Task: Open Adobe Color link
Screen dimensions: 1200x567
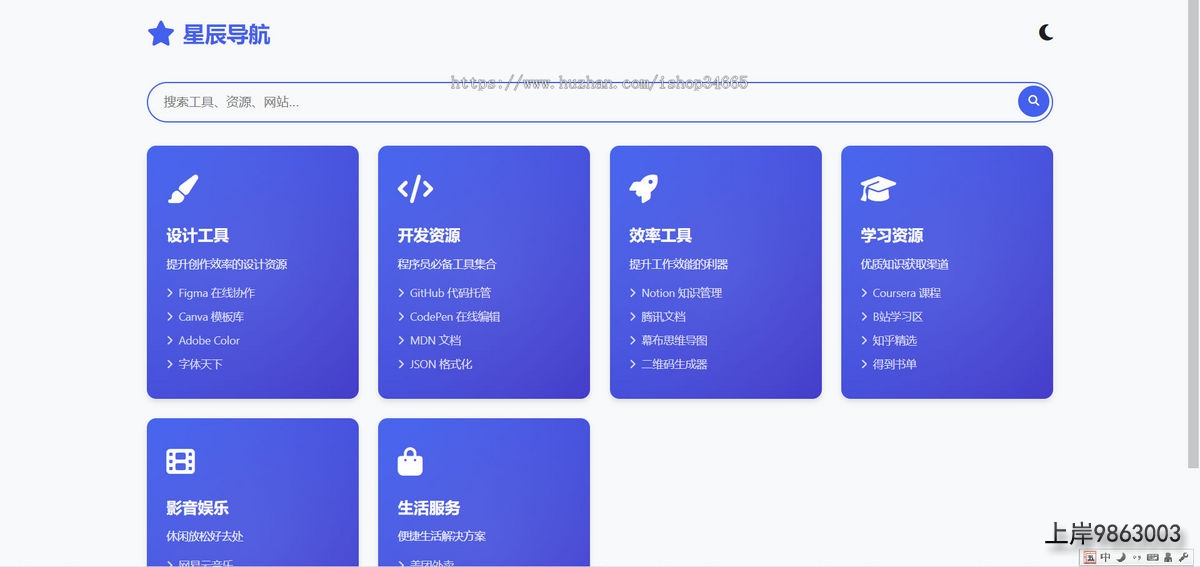Action: click(209, 341)
